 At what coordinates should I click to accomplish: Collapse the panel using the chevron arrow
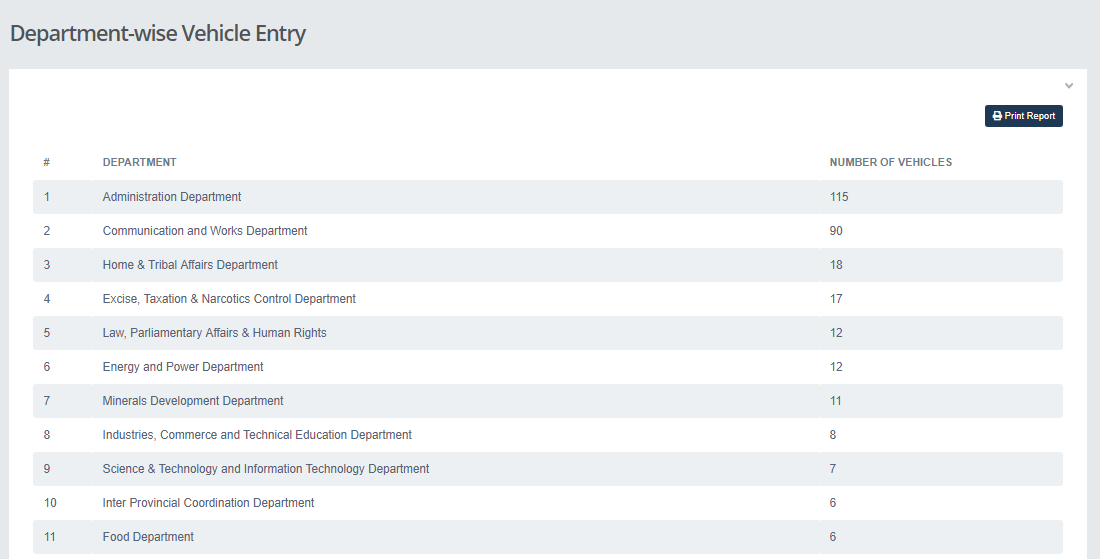pos(1069,86)
